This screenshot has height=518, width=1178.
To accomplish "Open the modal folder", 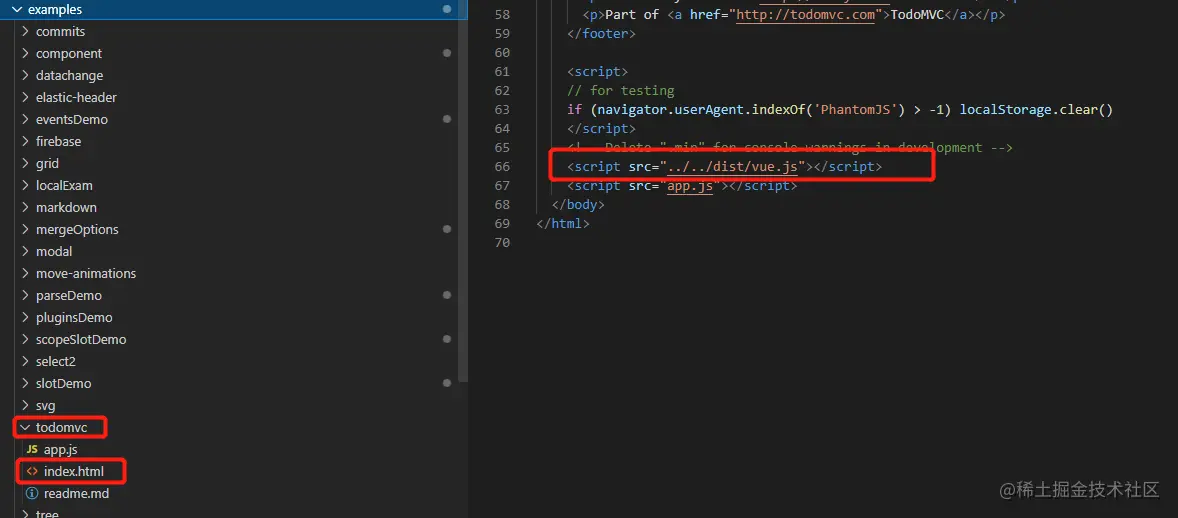I will [x=54, y=251].
